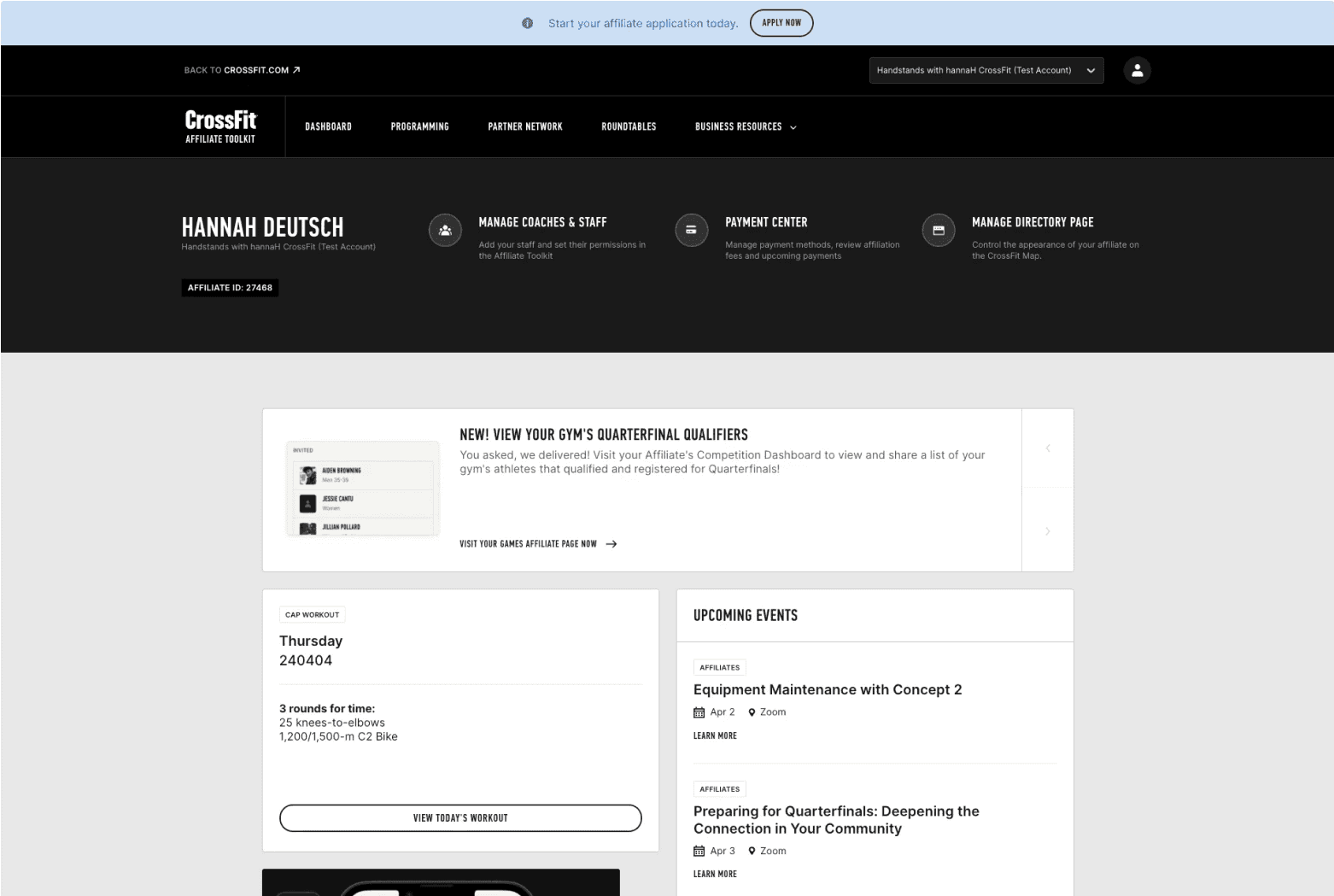
Task: Click the Manage Coaches & Staff icon
Action: pyautogui.click(x=445, y=230)
